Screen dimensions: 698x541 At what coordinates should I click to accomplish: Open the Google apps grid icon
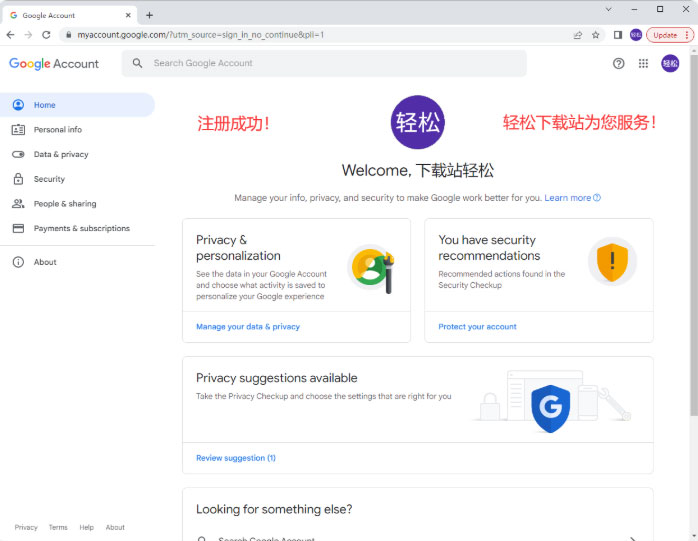pyautogui.click(x=643, y=64)
